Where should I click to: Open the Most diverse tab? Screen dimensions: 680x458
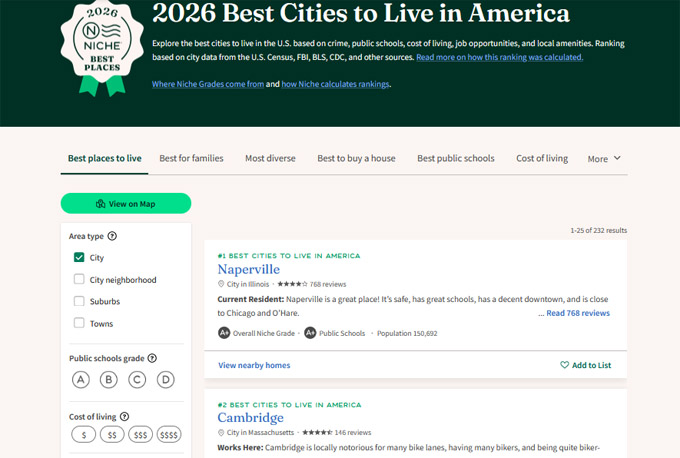pyautogui.click(x=269, y=159)
